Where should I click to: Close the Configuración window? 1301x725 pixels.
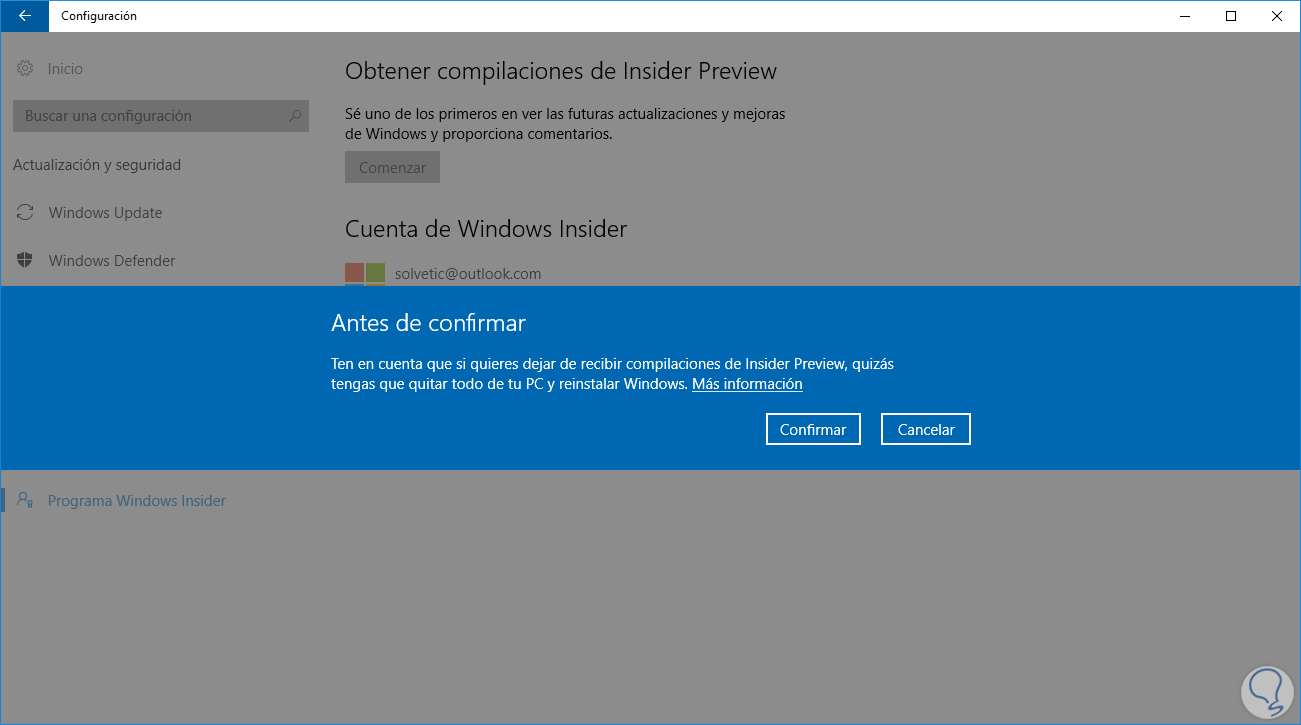[x=1277, y=16]
